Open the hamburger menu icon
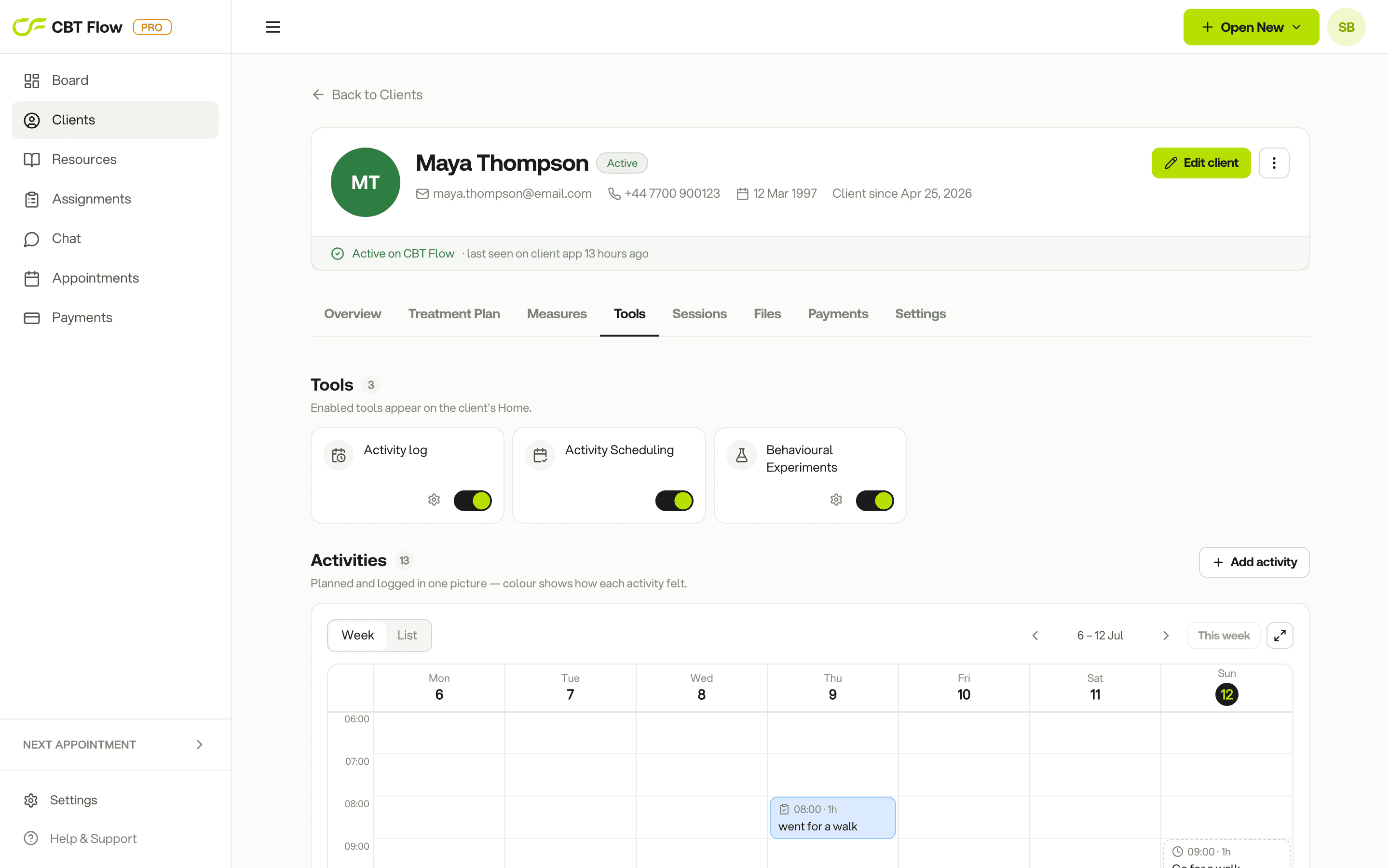Screen dimensions: 1389x868 pos(272,27)
